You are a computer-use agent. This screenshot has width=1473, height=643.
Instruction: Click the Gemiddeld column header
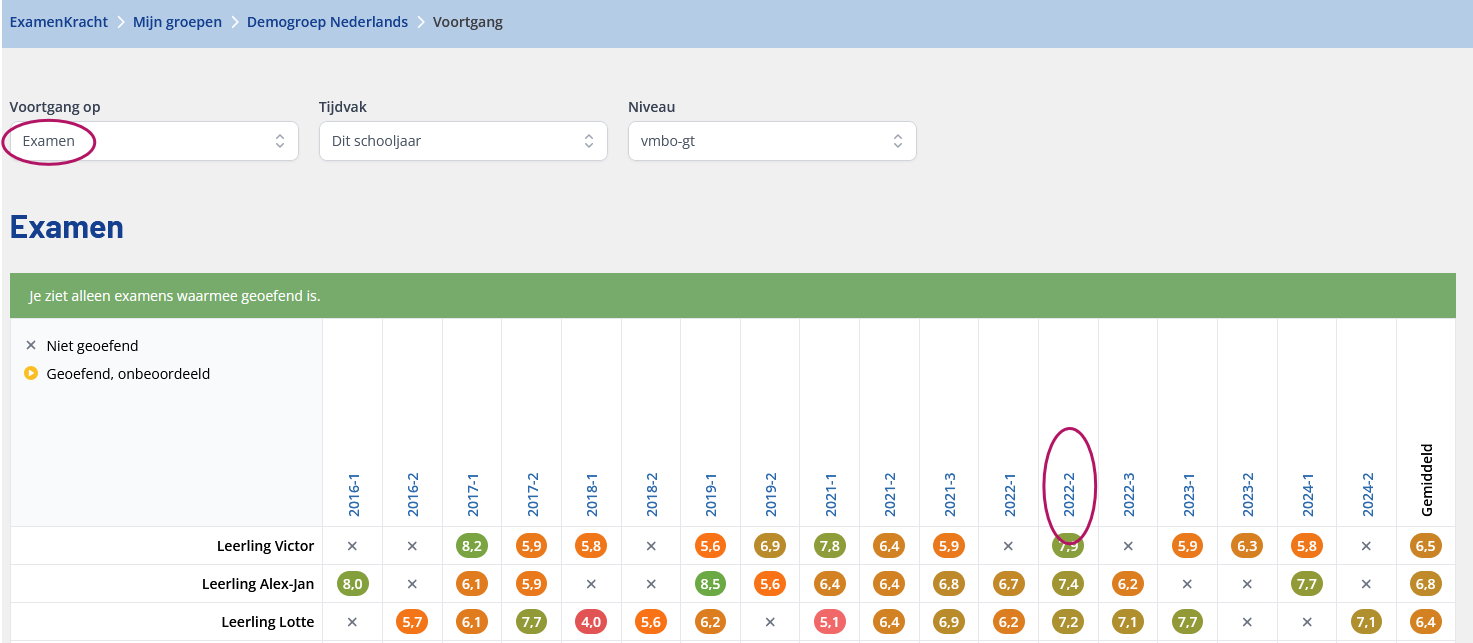[x=1427, y=480]
